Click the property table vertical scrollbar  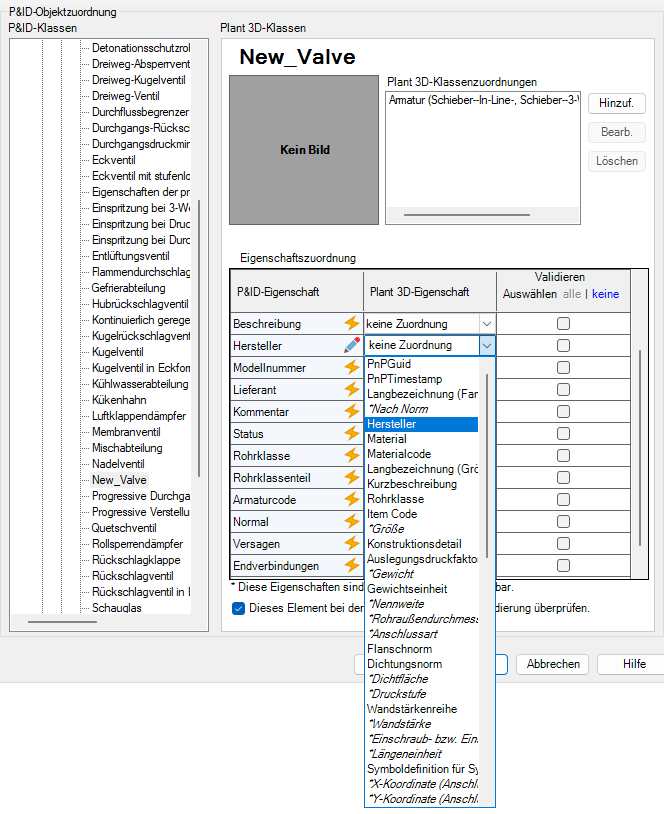(x=640, y=447)
